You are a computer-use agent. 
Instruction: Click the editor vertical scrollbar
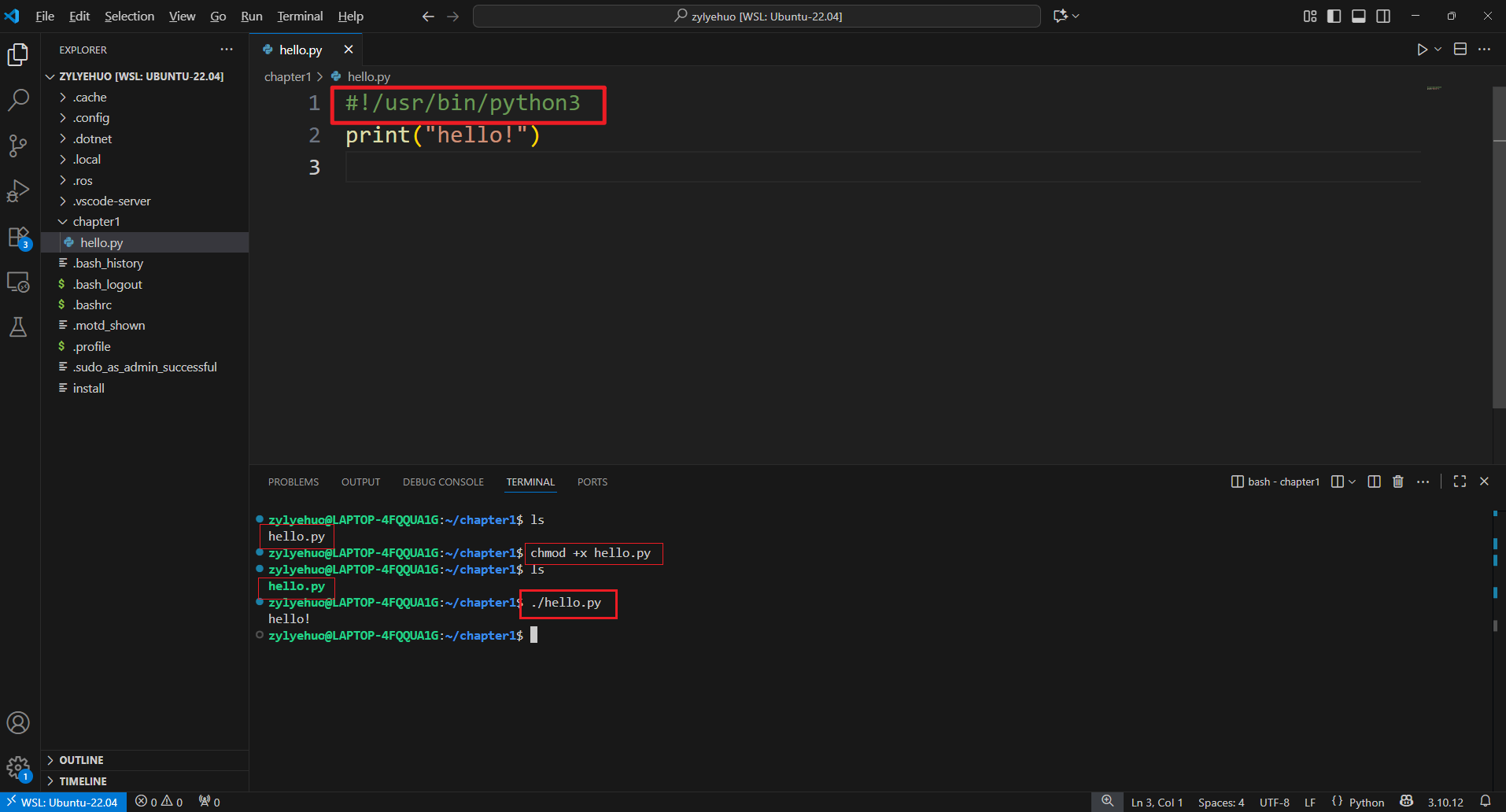pos(1499,248)
